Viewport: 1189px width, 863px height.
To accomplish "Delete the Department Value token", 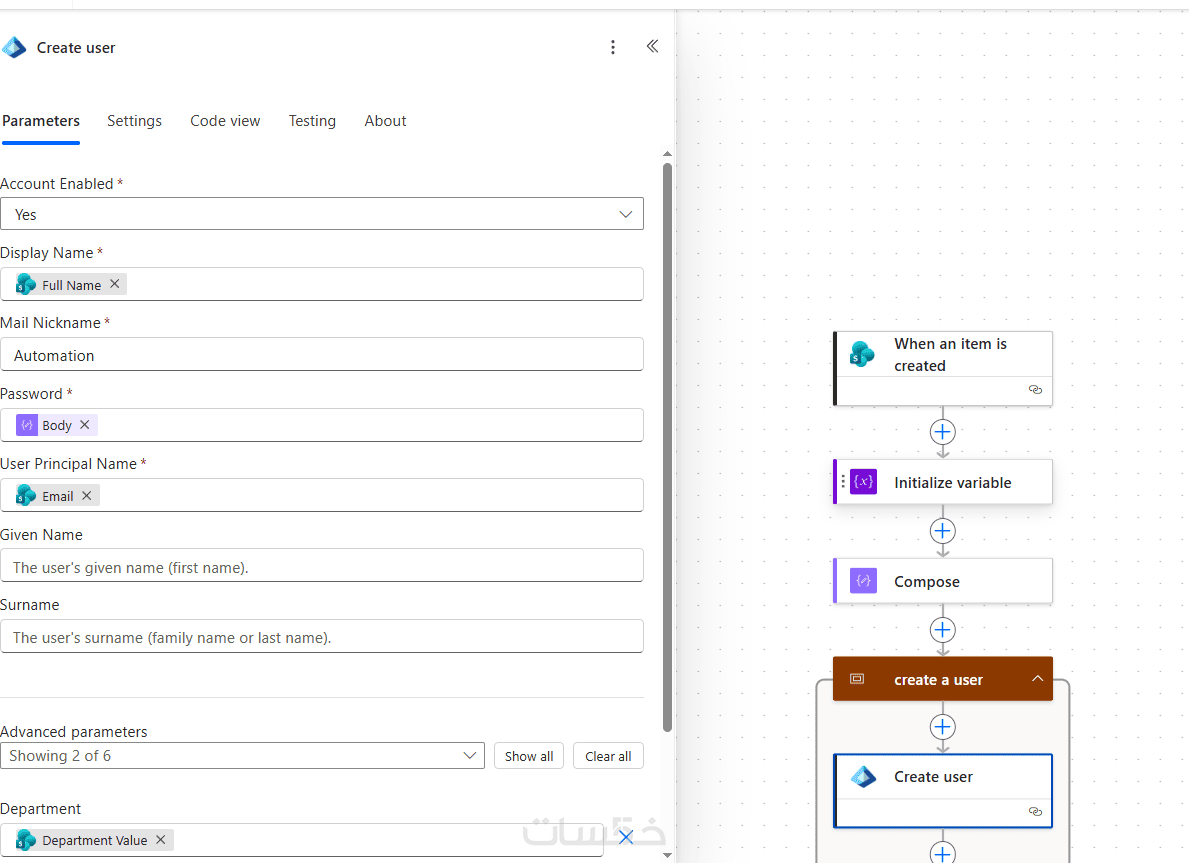I will [161, 839].
